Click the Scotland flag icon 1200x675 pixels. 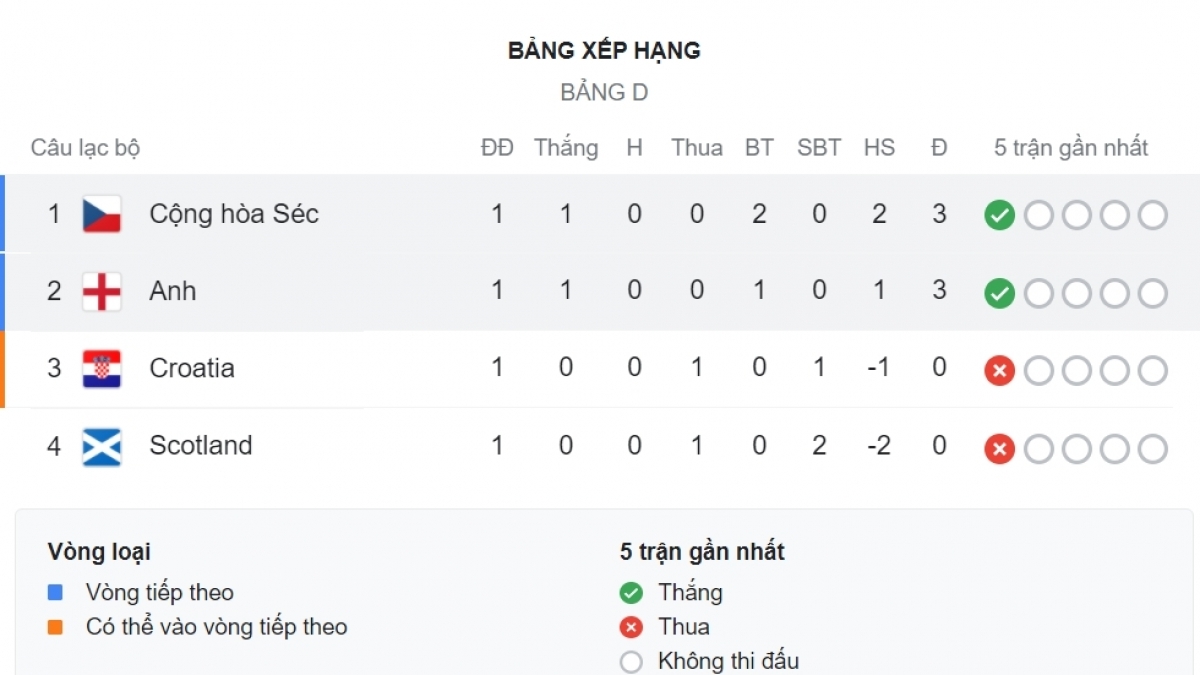click(102, 446)
